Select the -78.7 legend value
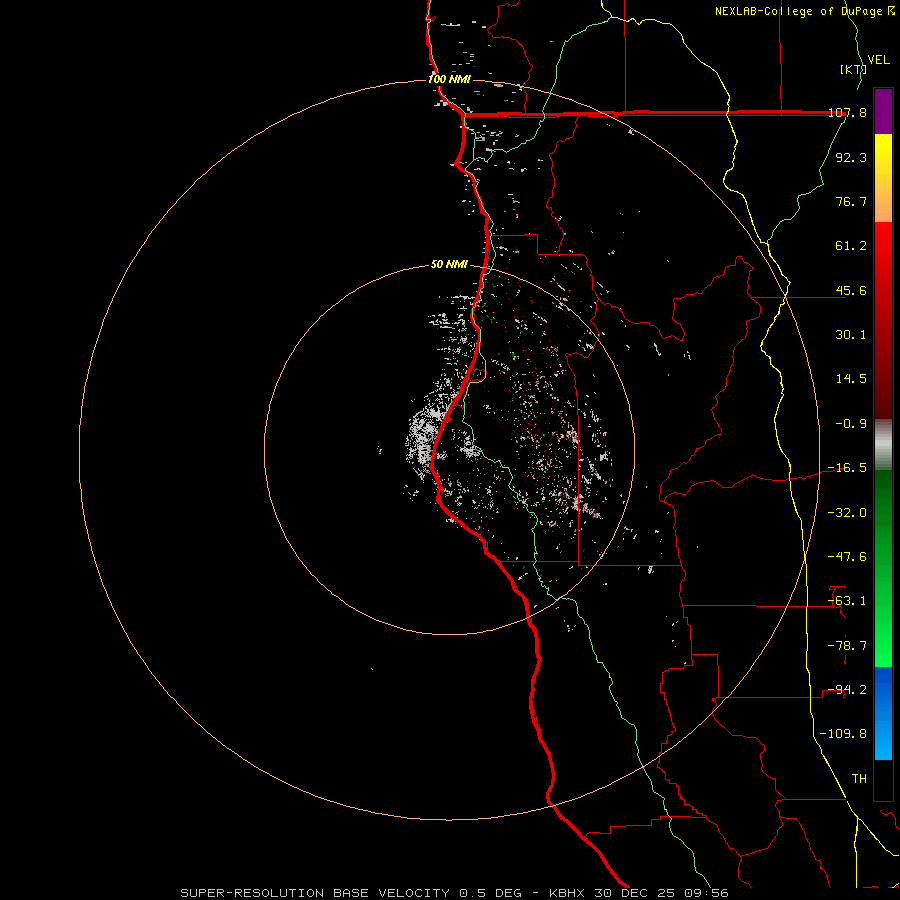Image resolution: width=900 pixels, height=900 pixels. point(847,646)
